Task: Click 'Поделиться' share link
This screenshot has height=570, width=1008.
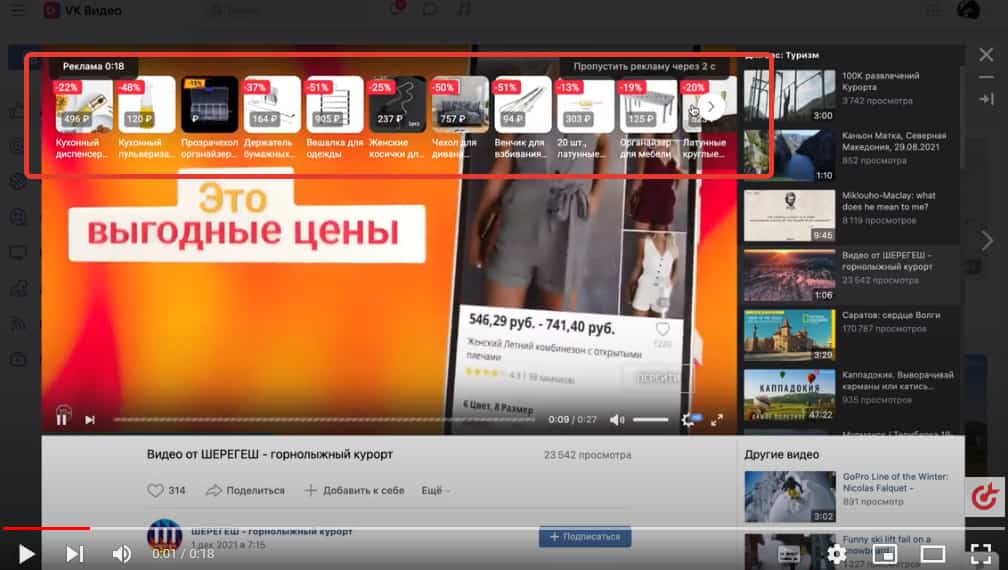Action: point(245,490)
